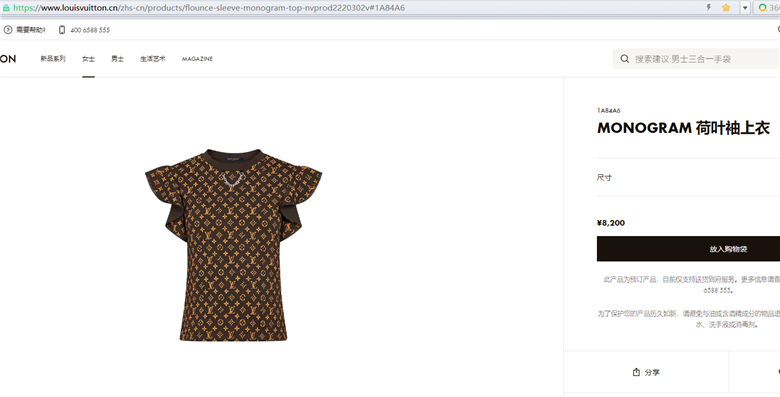Click the ¥8,200 price

pos(611,223)
